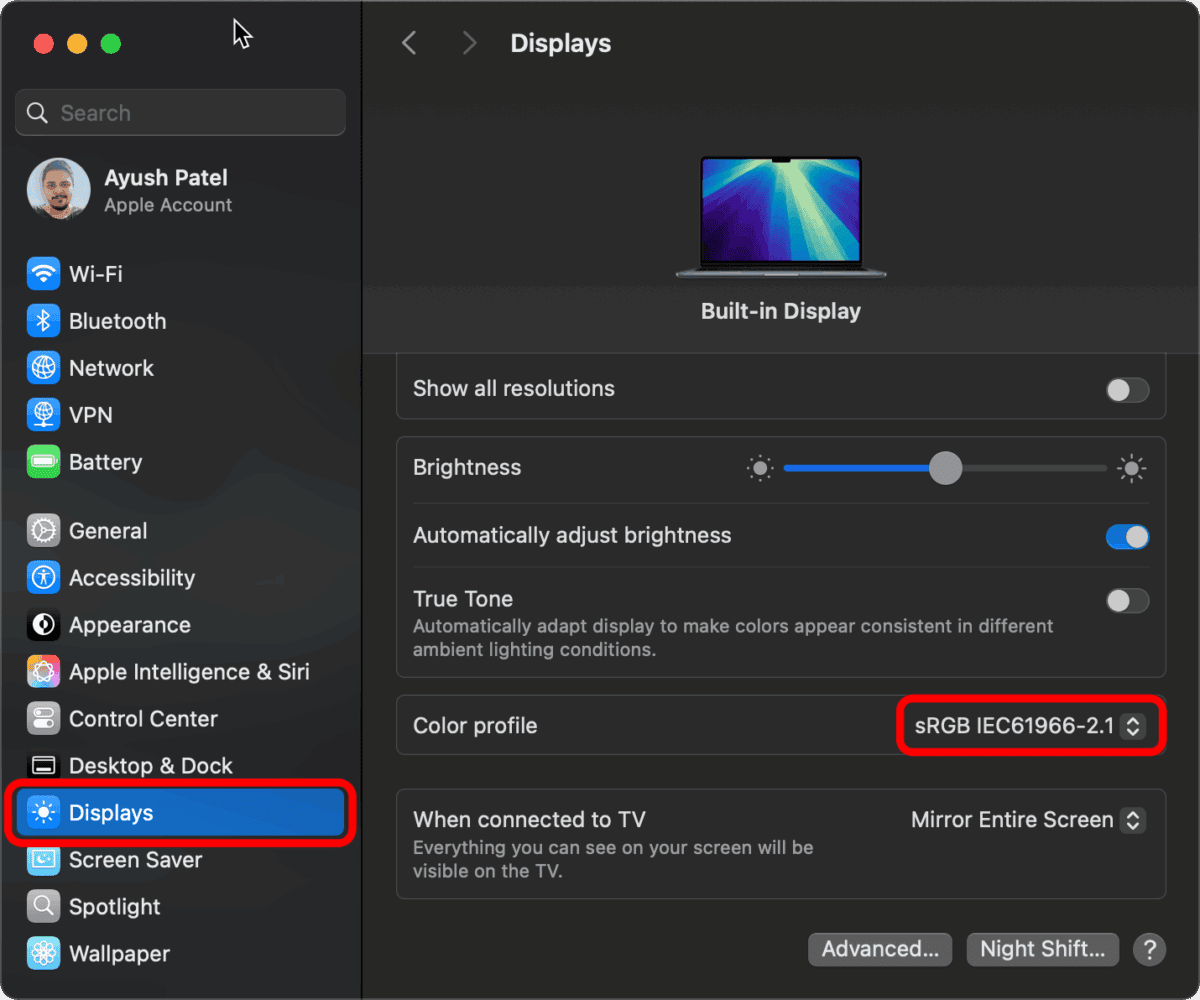This screenshot has height=1000, width=1200.
Task: Click the Wi-Fi icon in sidebar
Action: tap(43, 273)
